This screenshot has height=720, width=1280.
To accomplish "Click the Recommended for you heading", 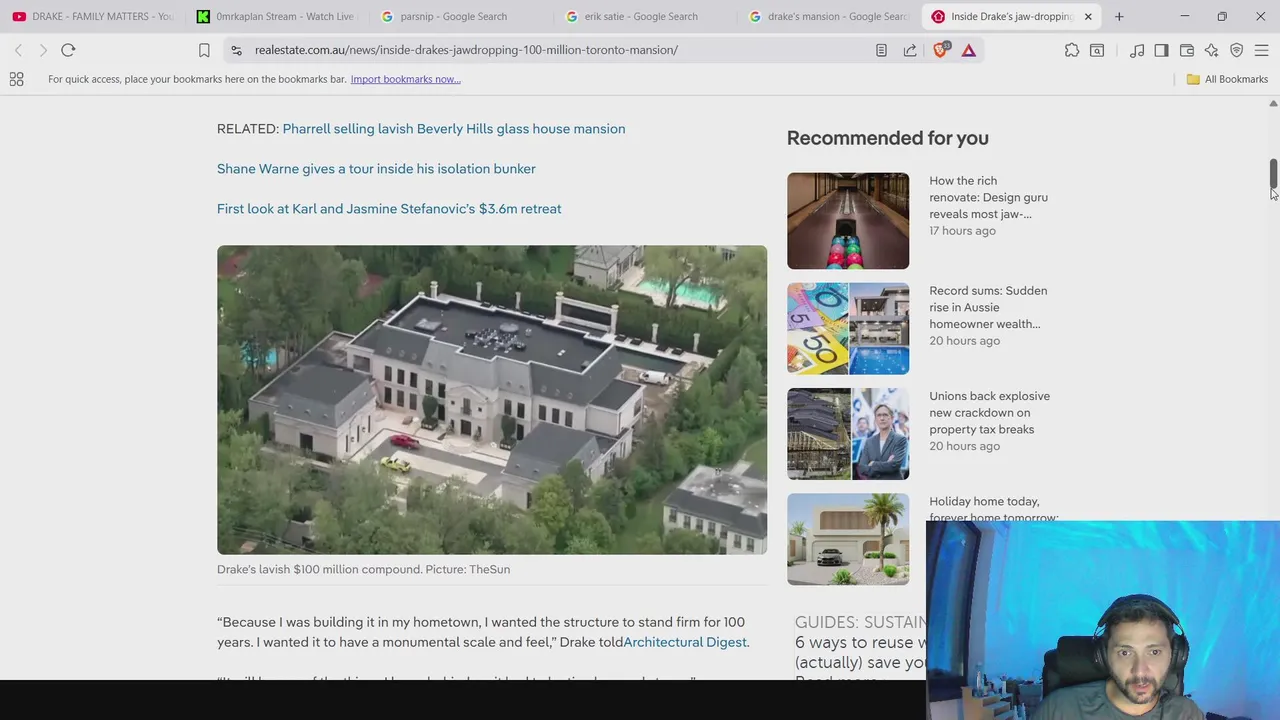I will tap(887, 138).
